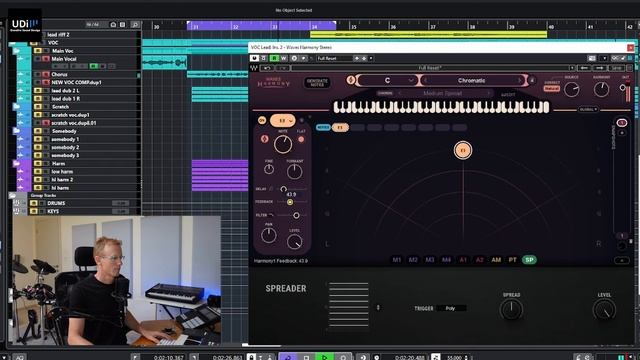Viewport: 640px width, 360px height.
Task: Select the A1 modulator tab
Action: pos(463,260)
